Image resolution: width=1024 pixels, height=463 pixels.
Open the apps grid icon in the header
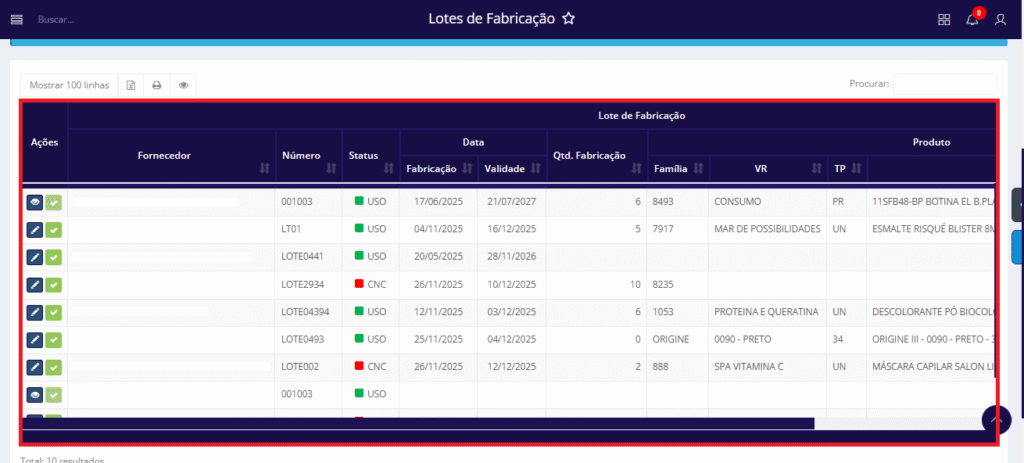(x=944, y=20)
